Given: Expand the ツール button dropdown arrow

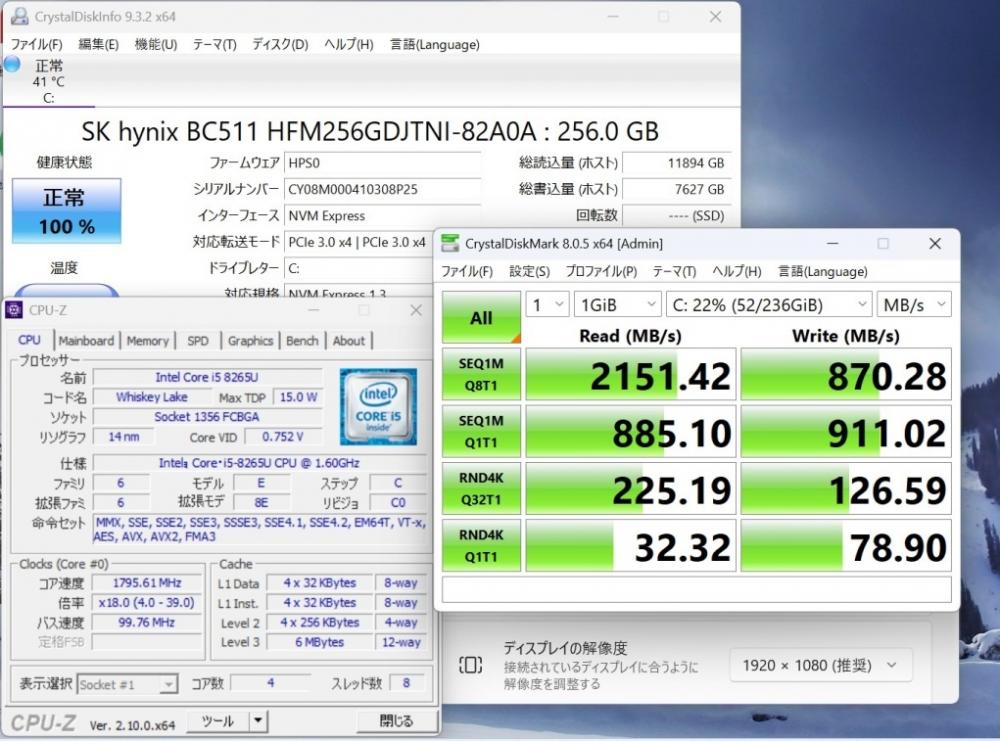Looking at the screenshot, I should [258, 721].
